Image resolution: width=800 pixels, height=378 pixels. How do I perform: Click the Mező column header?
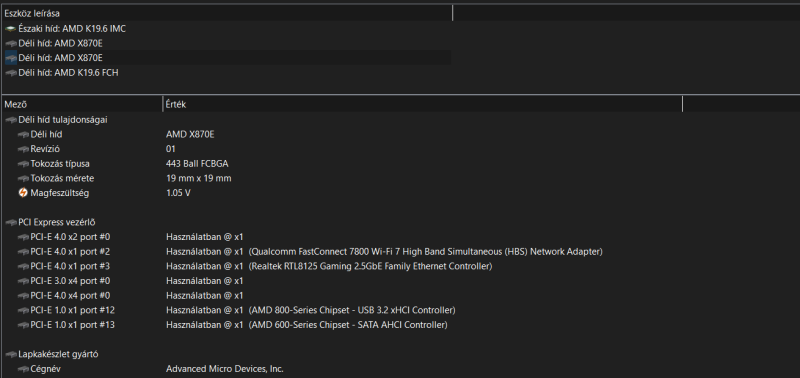pos(82,105)
